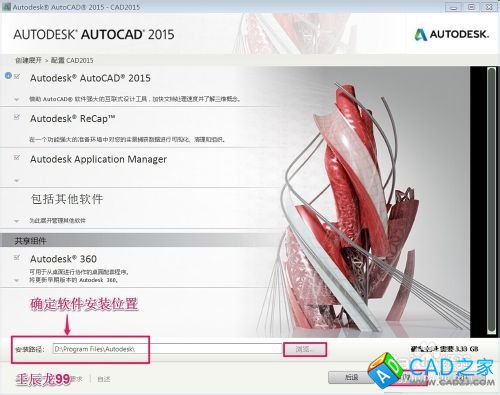Click the vertical scrollbar of the product list
Image resolution: width=500 pixels, height=395 pixels.
491,201
